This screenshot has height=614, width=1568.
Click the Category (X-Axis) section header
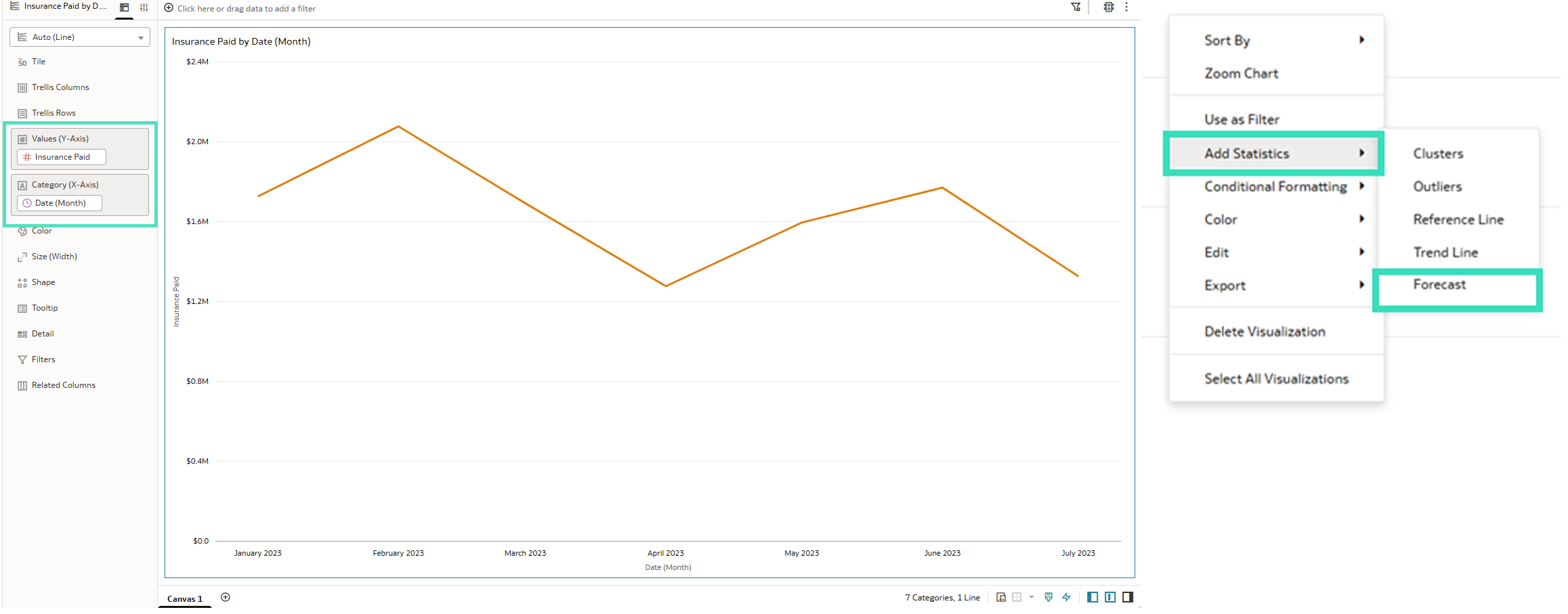(64, 185)
